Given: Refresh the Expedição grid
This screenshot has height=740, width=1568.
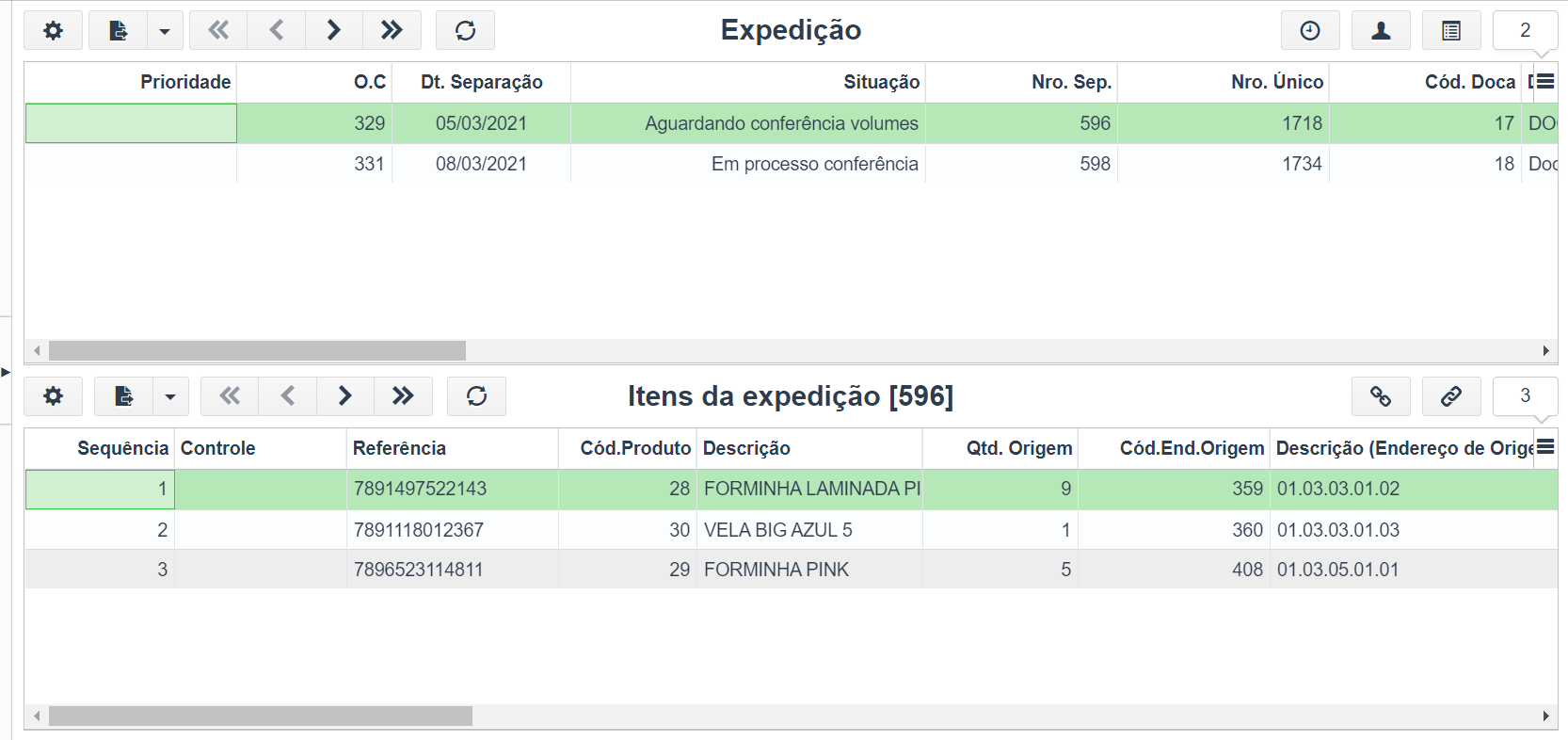Looking at the screenshot, I should [465, 30].
